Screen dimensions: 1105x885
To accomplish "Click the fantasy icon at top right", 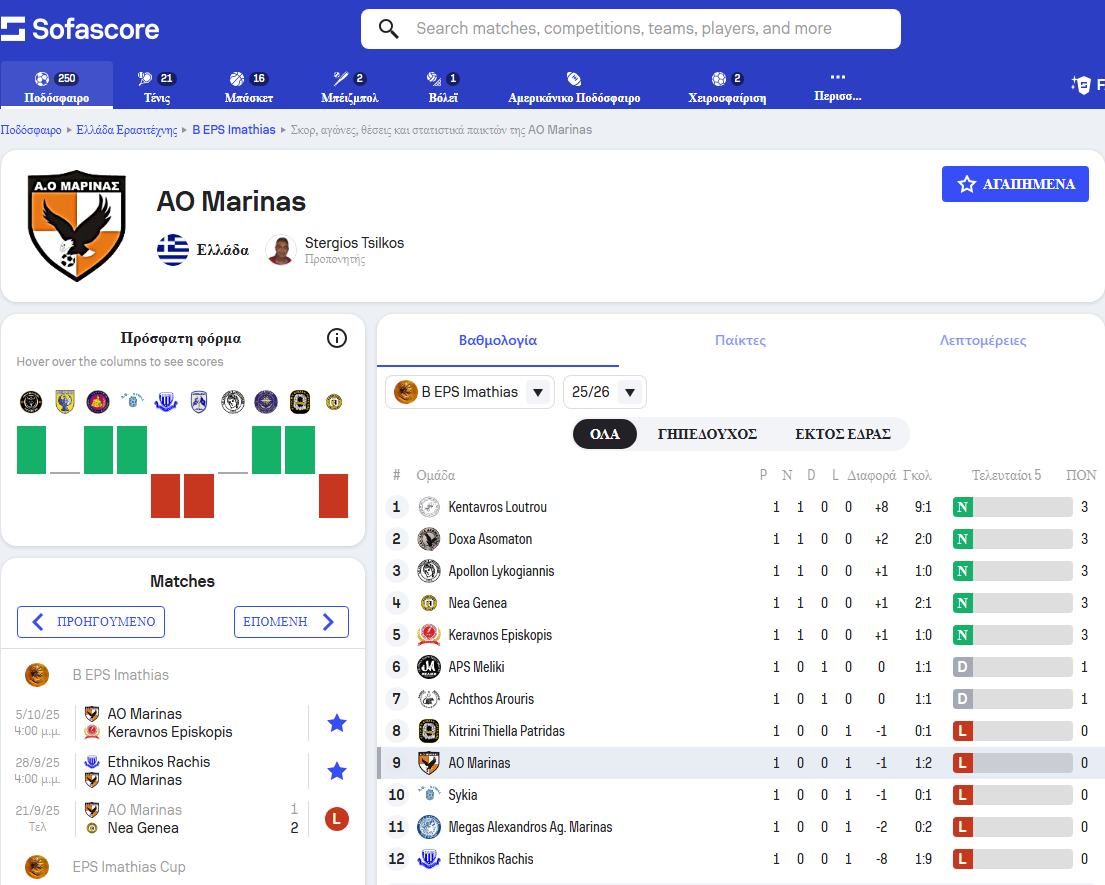I will click(1081, 85).
